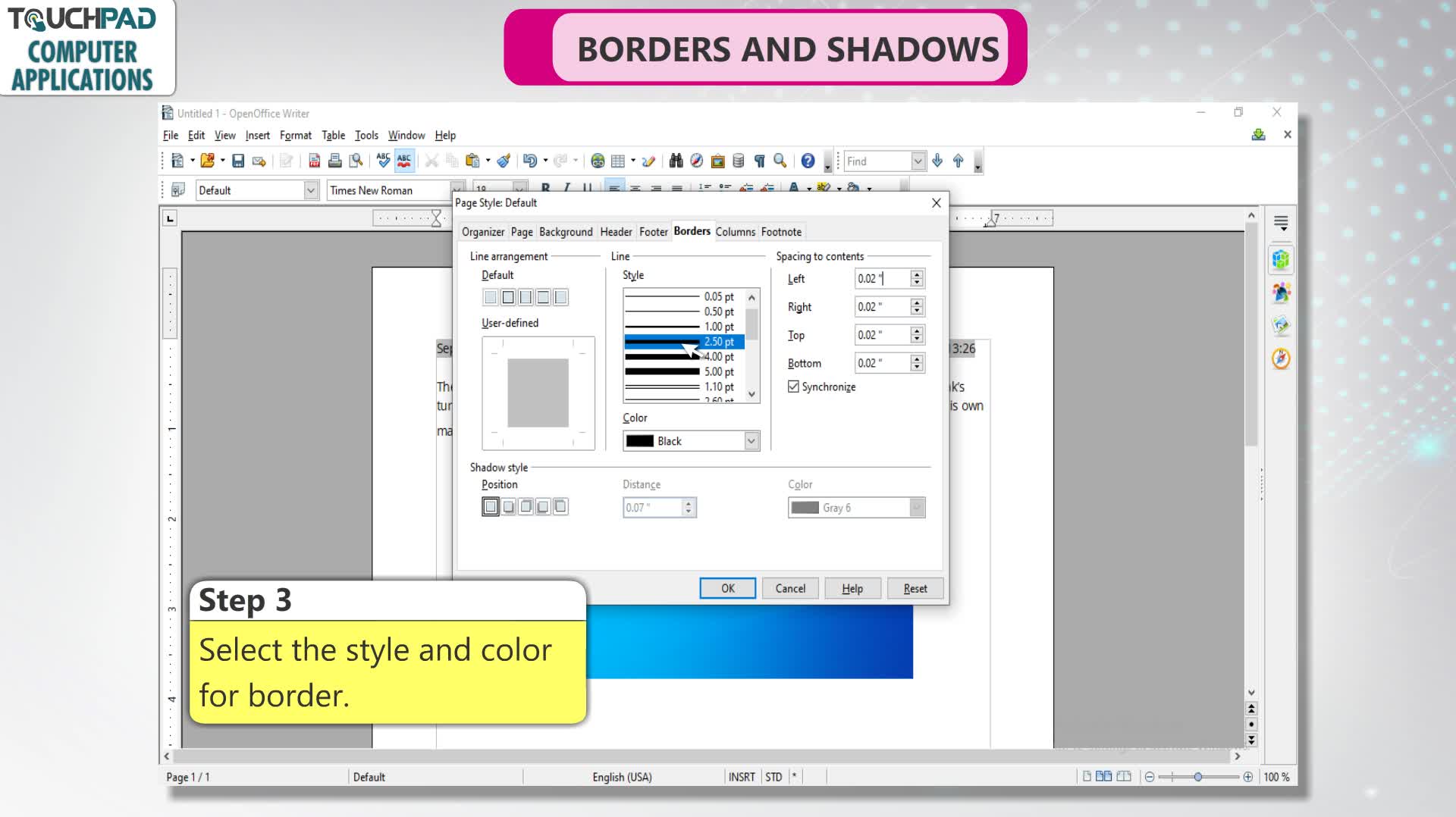Click the New document icon
The height and width of the screenshot is (817, 1456).
pos(177,161)
